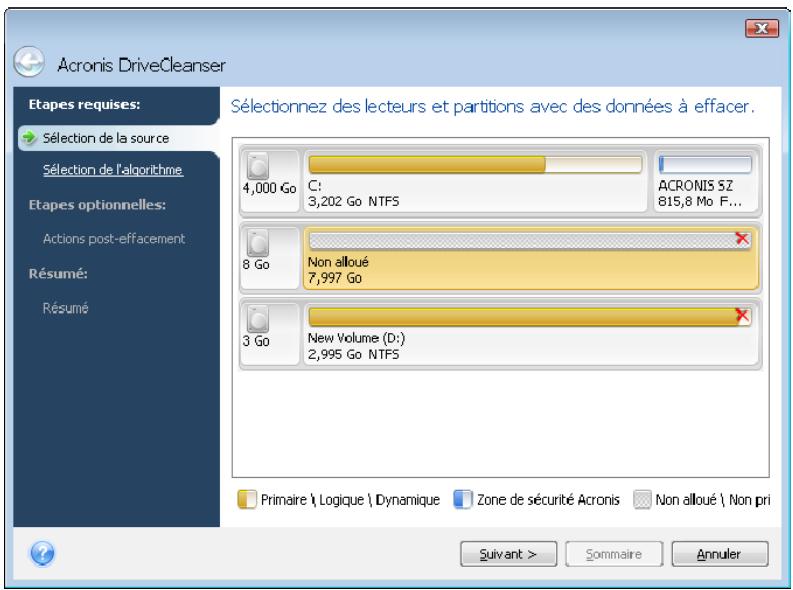This screenshot has height=590, width=793.
Task: Select the ACRONIS SZ partition bar
Action: [705, 164]
